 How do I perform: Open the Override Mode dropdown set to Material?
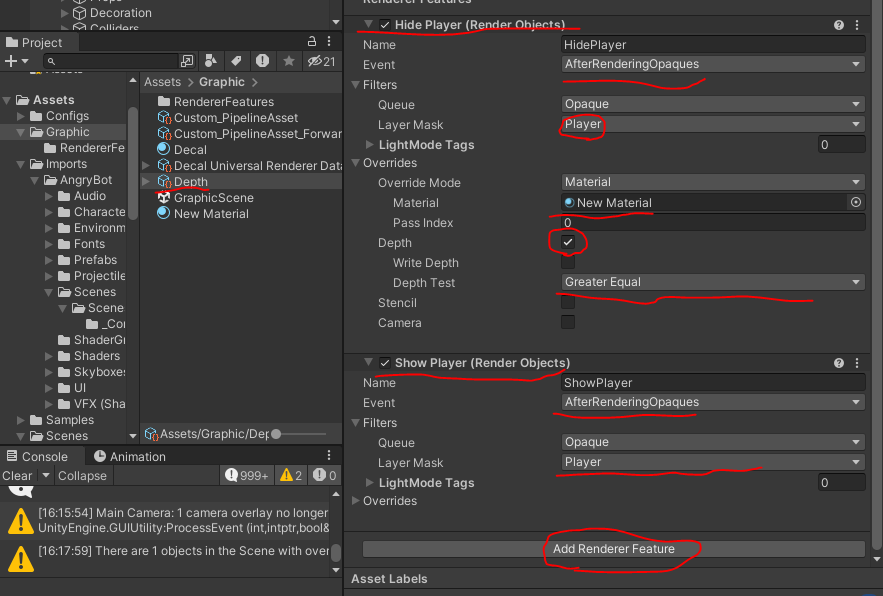tap(713, 182)
